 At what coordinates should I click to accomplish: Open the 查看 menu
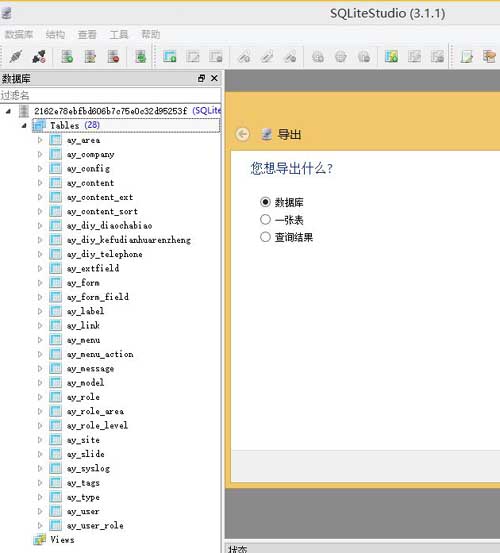87,35
